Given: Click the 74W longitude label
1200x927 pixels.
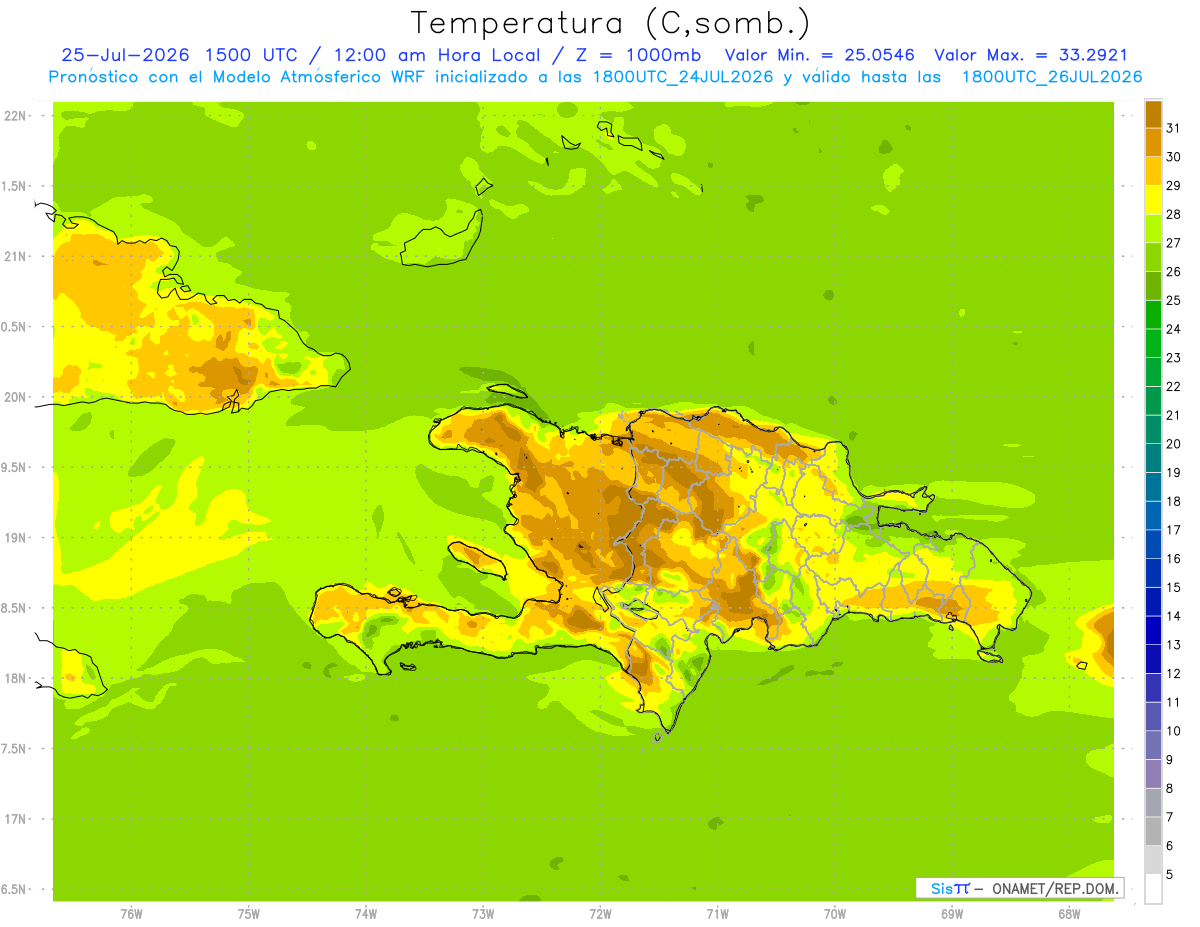Looking at the screenshot, I should (365, 913).
